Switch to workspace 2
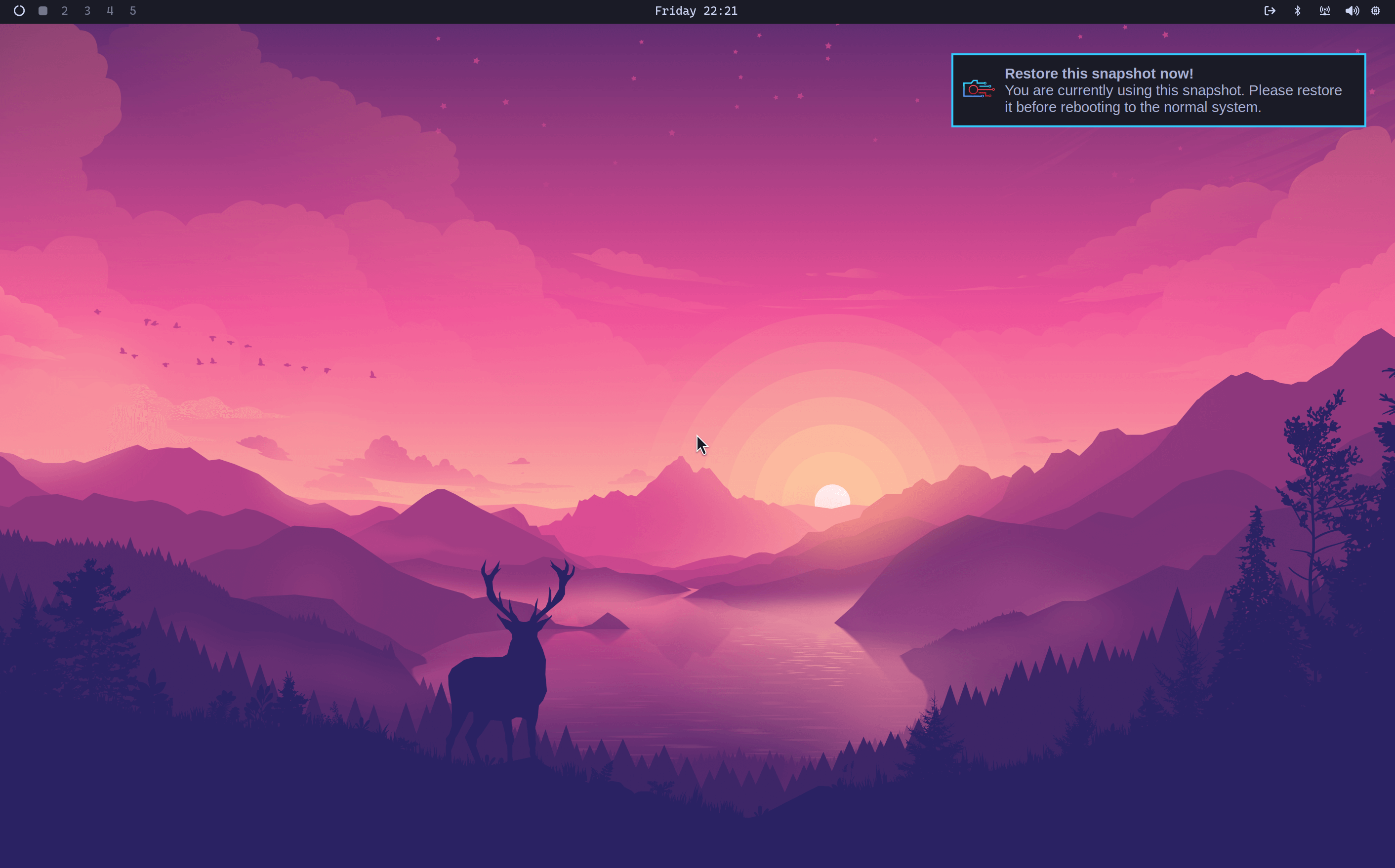 65,11
